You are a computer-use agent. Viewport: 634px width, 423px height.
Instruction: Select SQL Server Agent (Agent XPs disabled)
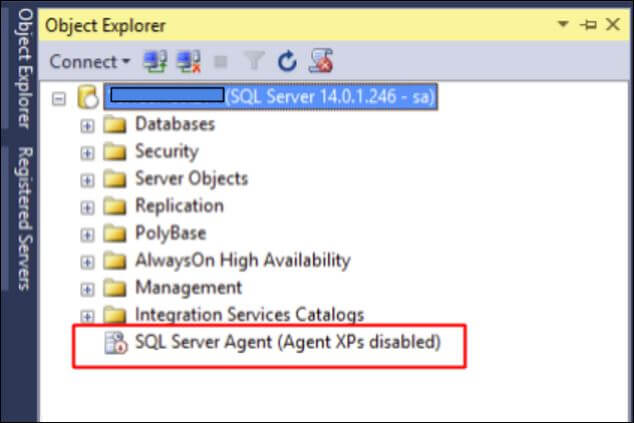point(287,342)
